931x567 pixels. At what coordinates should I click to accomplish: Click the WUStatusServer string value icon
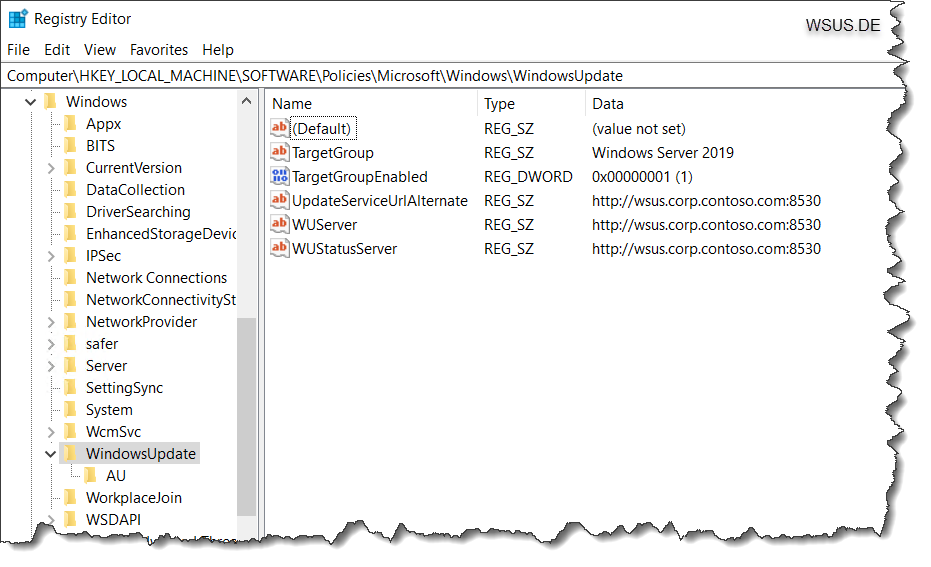pyautogui.click(x=280, y=248)
